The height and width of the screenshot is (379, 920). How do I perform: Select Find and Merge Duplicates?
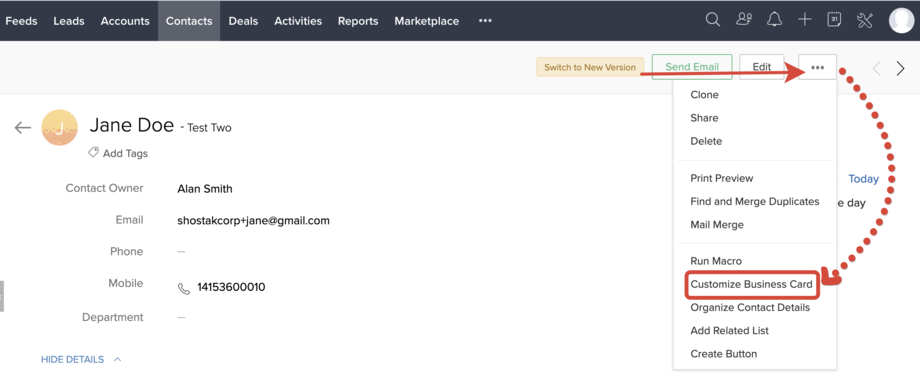coord(755,201)
